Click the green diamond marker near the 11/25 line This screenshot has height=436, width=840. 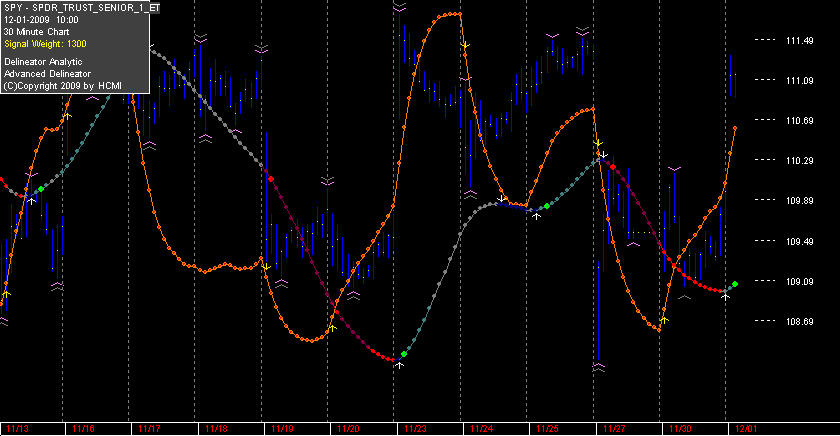(546, 206)
